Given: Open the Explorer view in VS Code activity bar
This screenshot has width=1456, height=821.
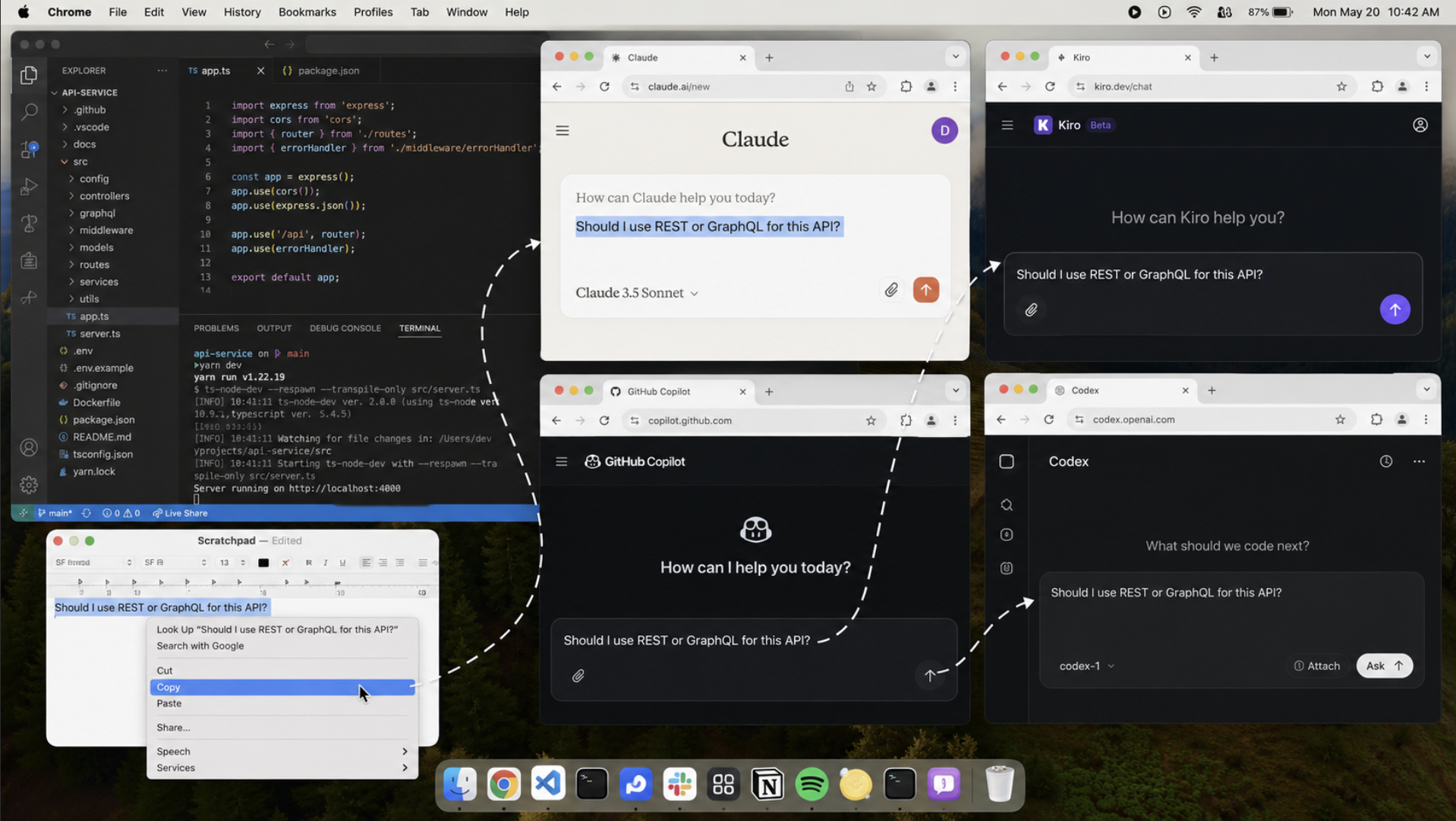Looking at the screenshot, I should point(29,74).
